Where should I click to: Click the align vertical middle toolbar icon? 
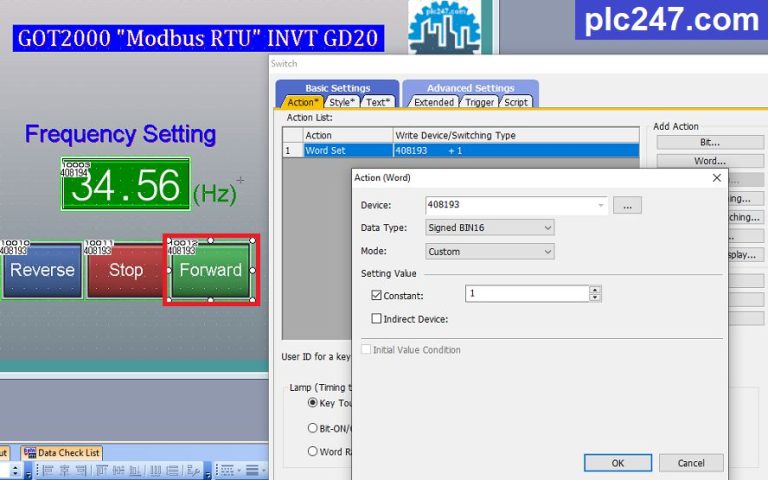pos(118,470)
